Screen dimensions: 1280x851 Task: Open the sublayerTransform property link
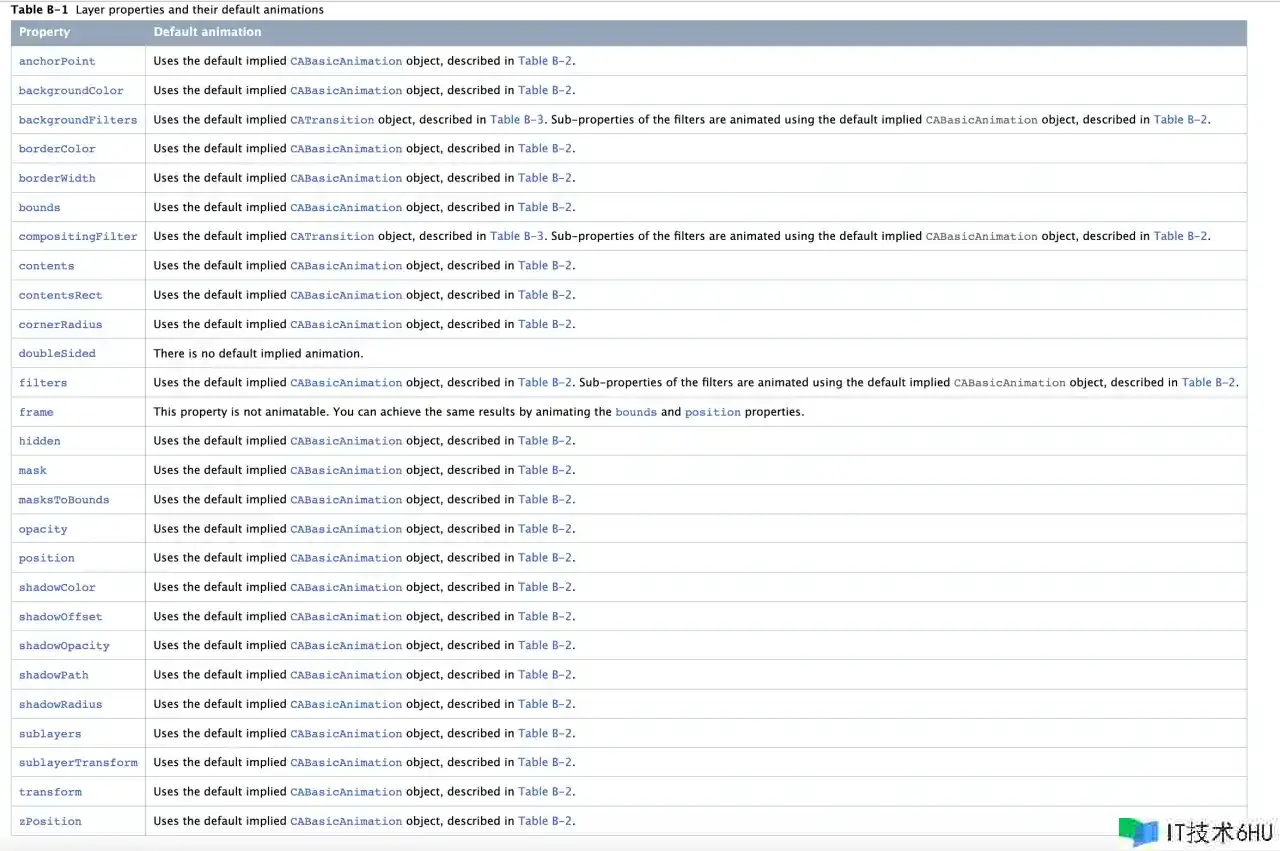coord(78,762)
